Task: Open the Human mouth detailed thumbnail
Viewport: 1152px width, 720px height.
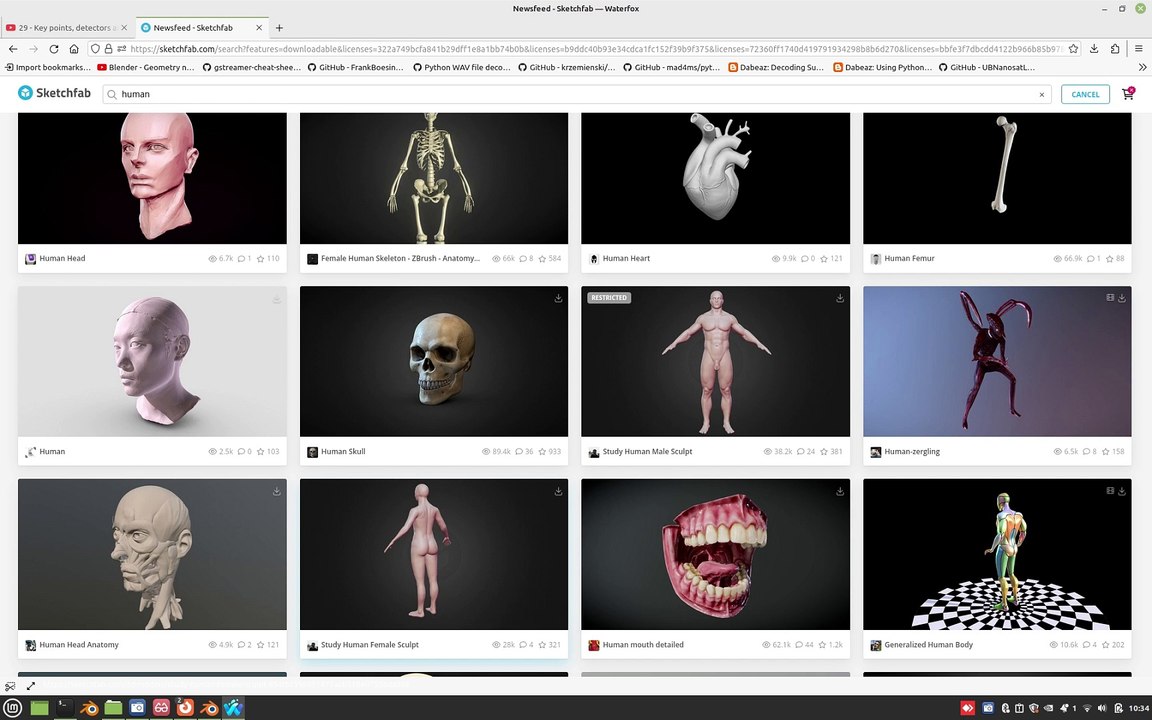Action: pyautogui.click(x=716, y=555)
